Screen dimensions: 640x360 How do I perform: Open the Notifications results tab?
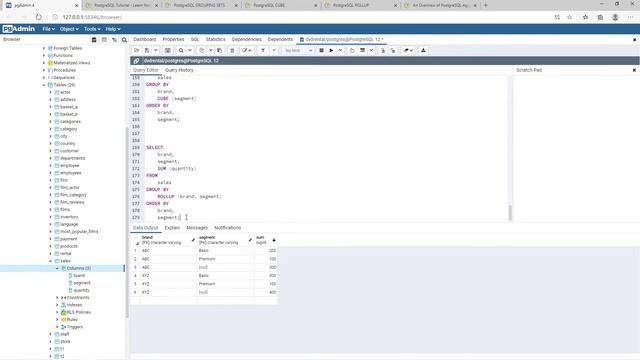tap(227, 228)
